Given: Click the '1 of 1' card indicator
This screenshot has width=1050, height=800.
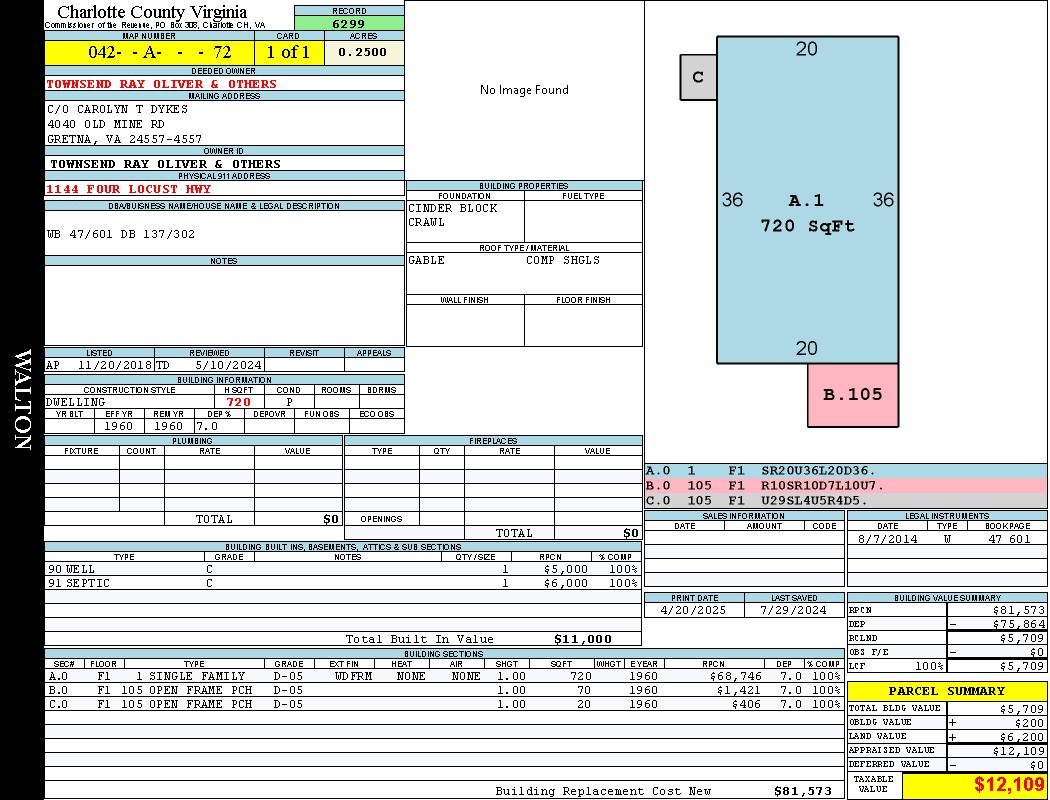Looking at the screenshot, I should (288, 52).
